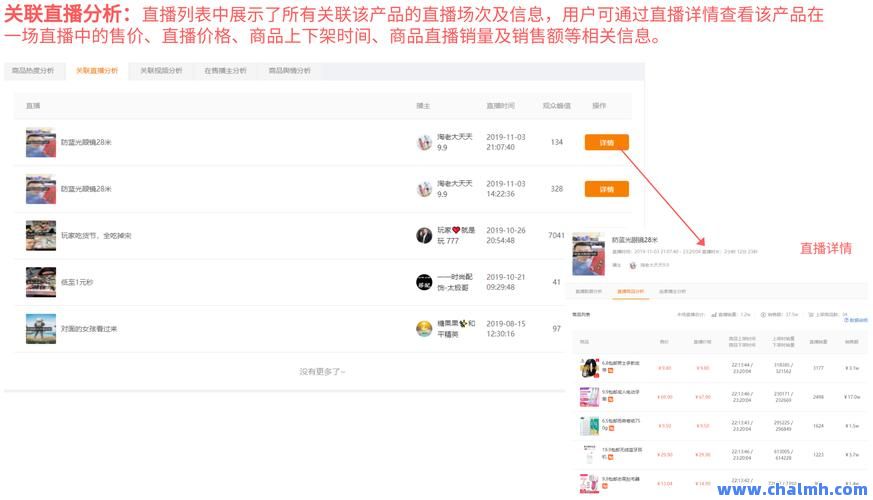Click the 没有更多了 footer text
Image resolution: width=873 pixels, height=500 pixels.
tap(322, 371)
